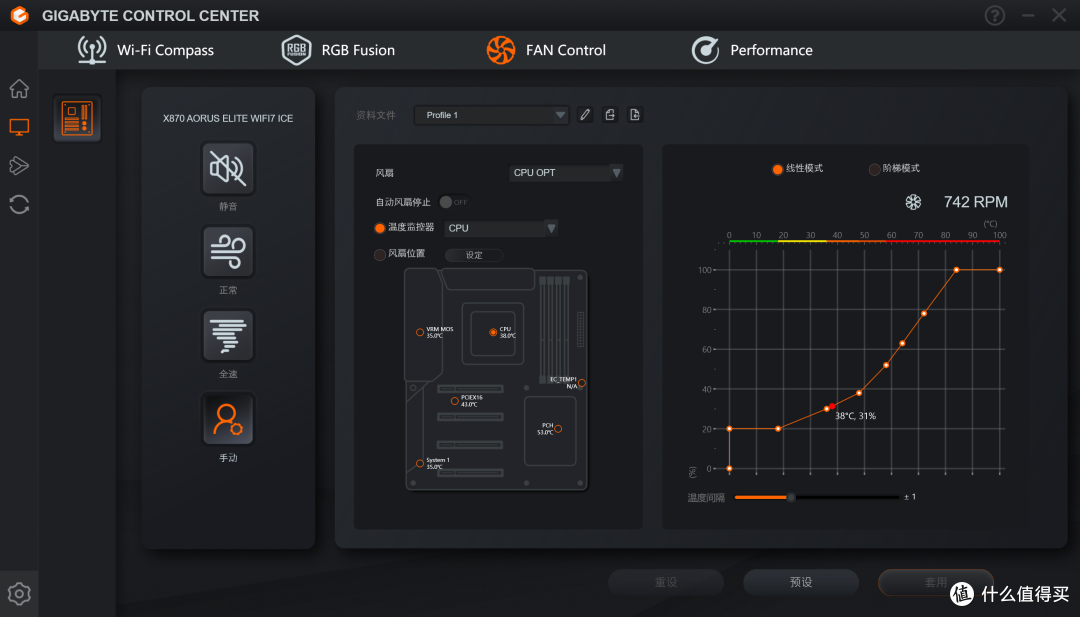Click the curve point near 18°C 20%
Screen dimensions: 1080x617
778,428
